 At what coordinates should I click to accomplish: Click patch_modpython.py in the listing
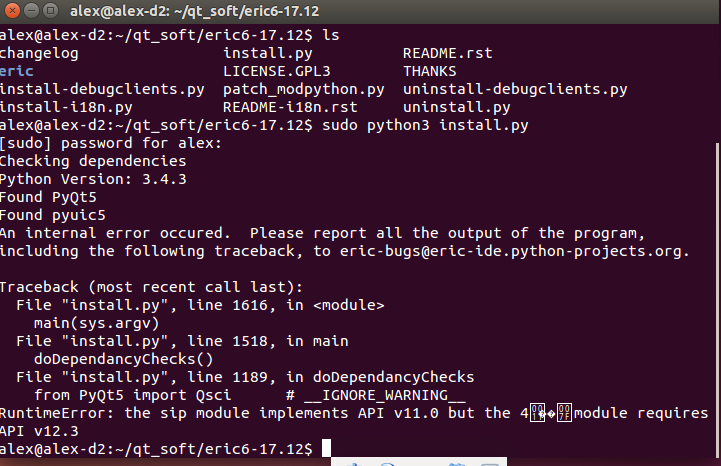[x=303, y=89]
